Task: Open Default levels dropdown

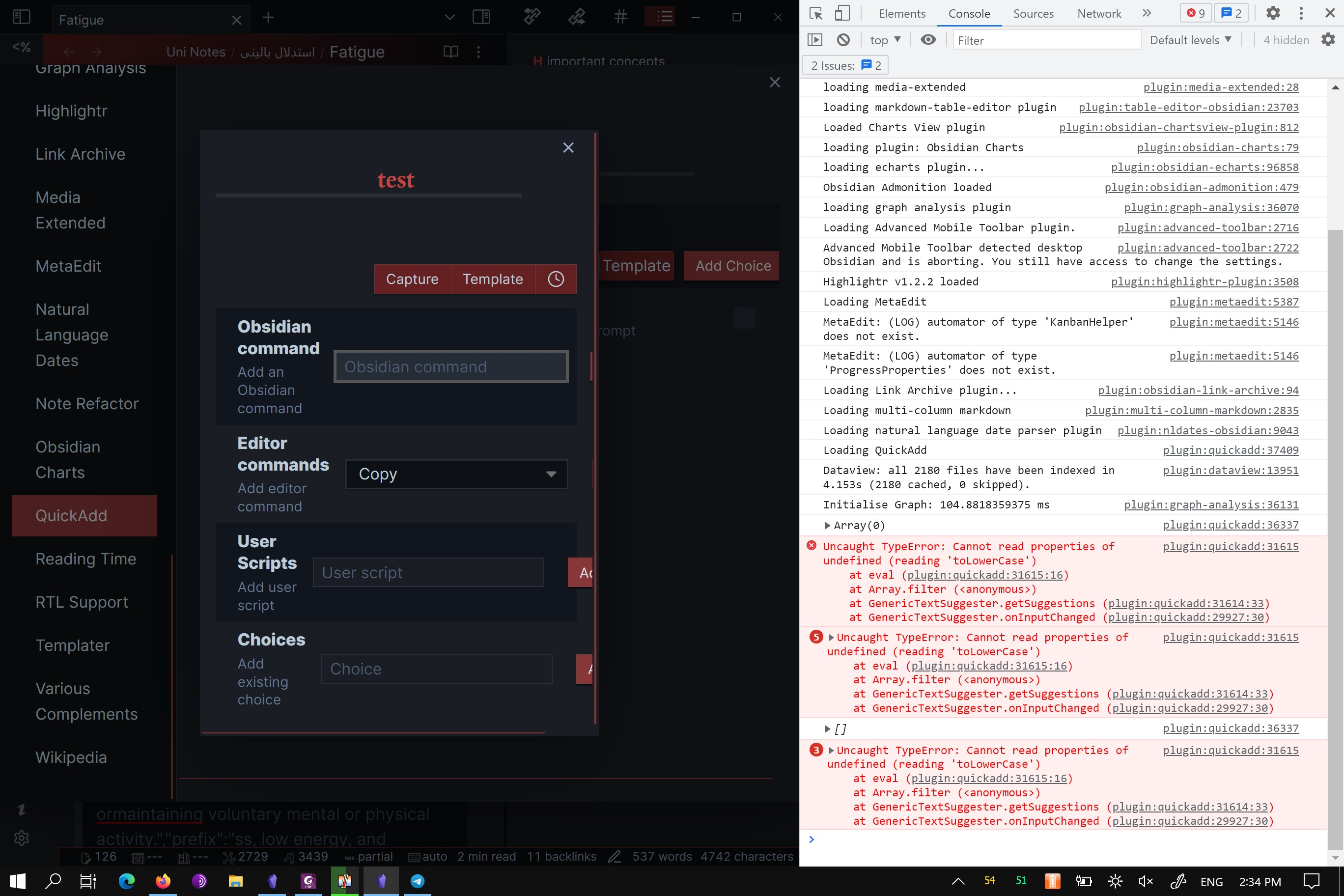Action: point(1191,40)
